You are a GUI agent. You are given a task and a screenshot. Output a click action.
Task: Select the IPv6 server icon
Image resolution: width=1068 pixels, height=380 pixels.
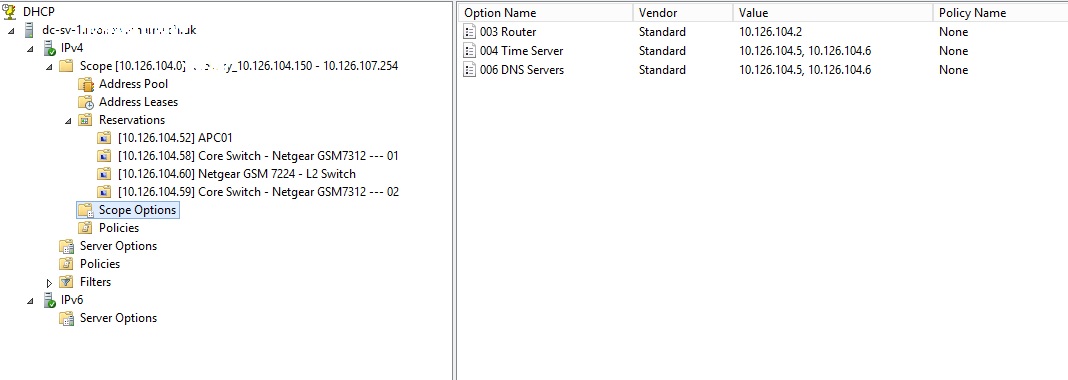[50, 300]
